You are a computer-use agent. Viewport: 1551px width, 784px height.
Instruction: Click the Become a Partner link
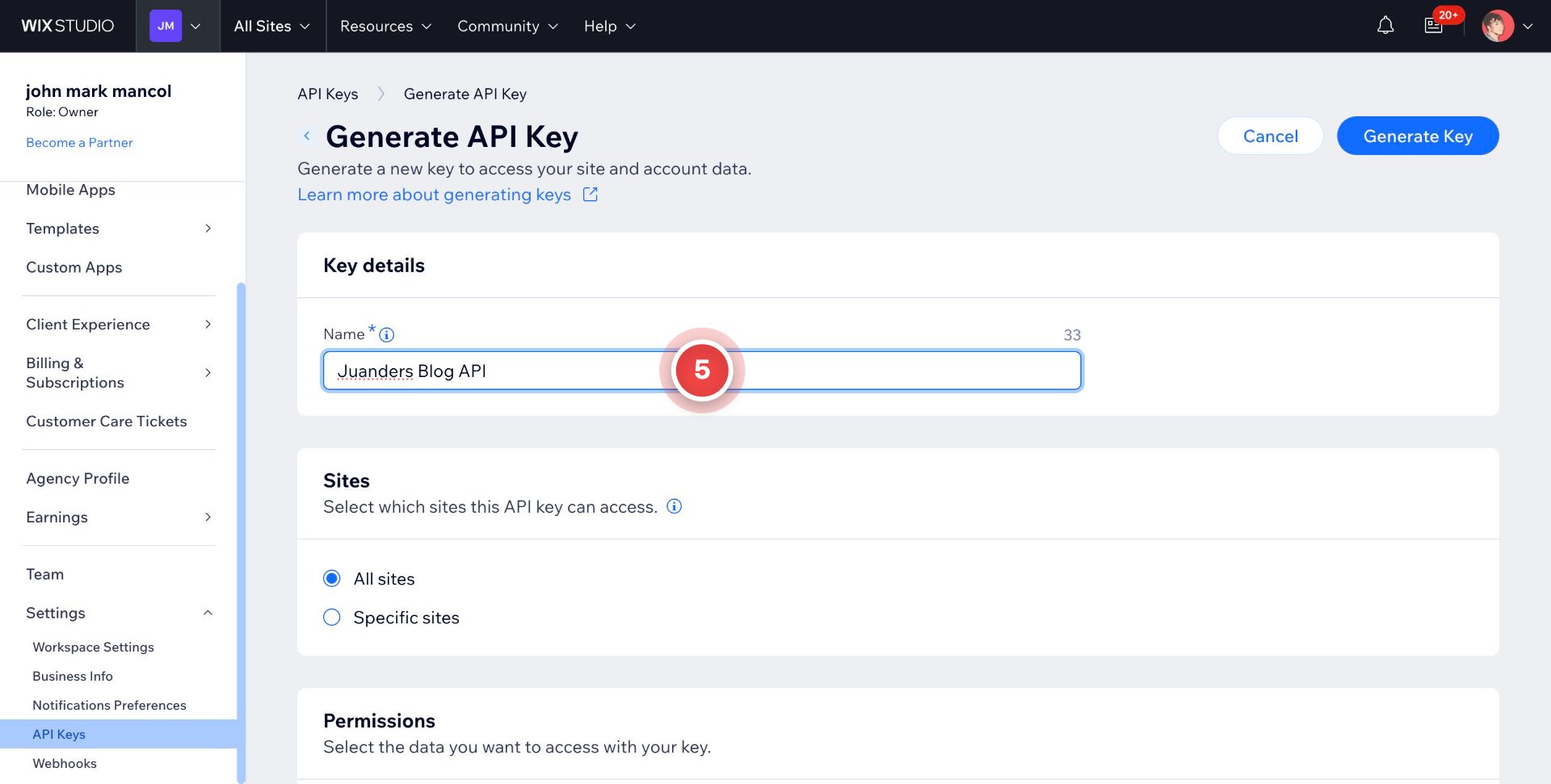(79, 142)
